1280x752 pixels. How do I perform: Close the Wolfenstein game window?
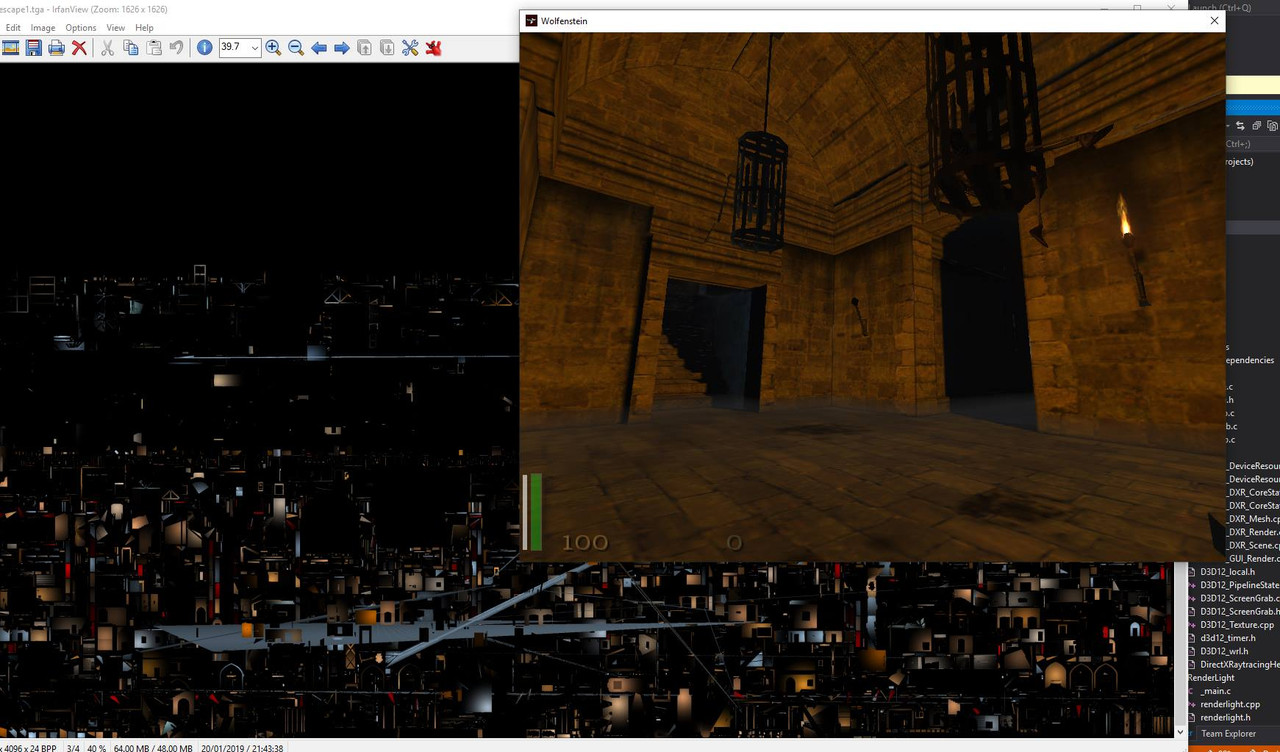(x=1214, y=21)
